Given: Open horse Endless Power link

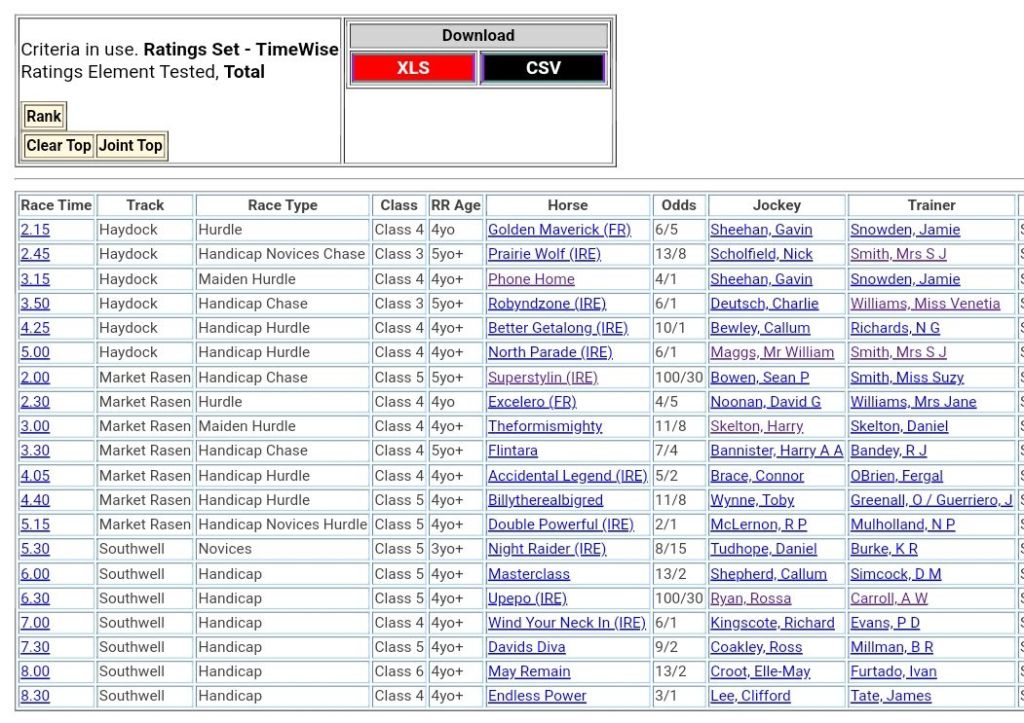Looking at the screenshot, I should click(537, 696).
